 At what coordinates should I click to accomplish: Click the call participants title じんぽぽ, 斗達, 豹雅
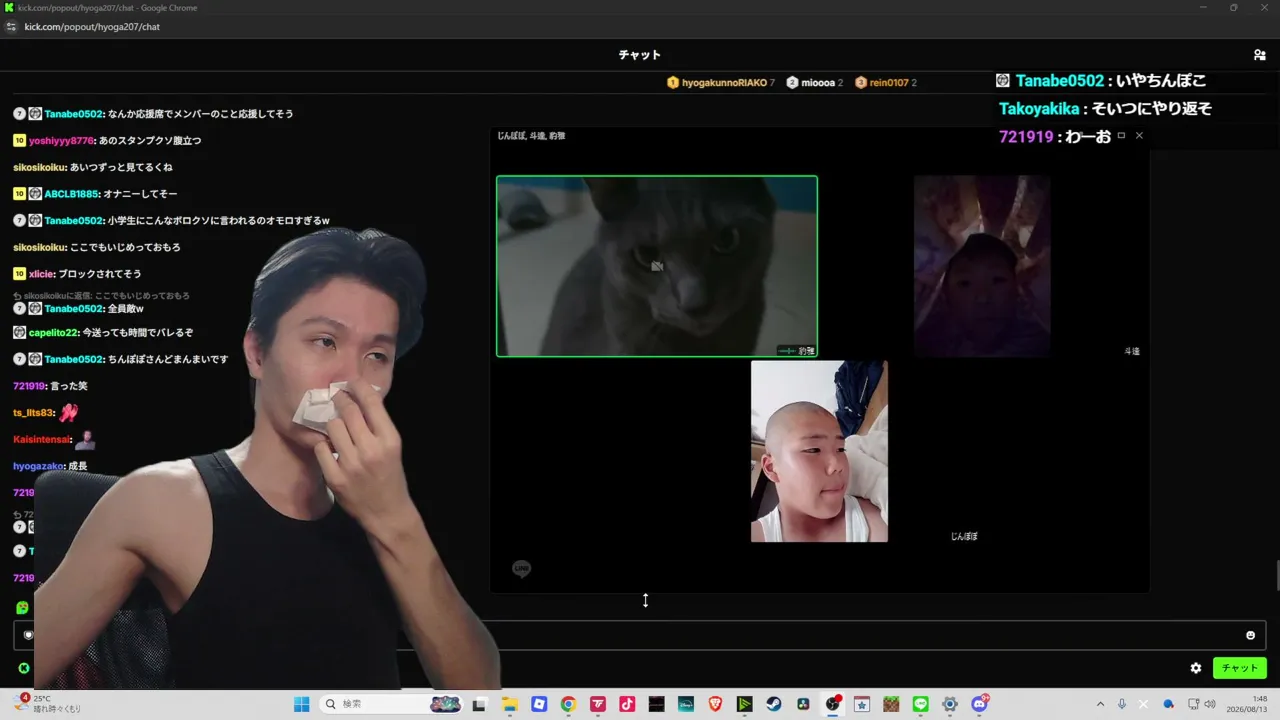tap(531, 135)
